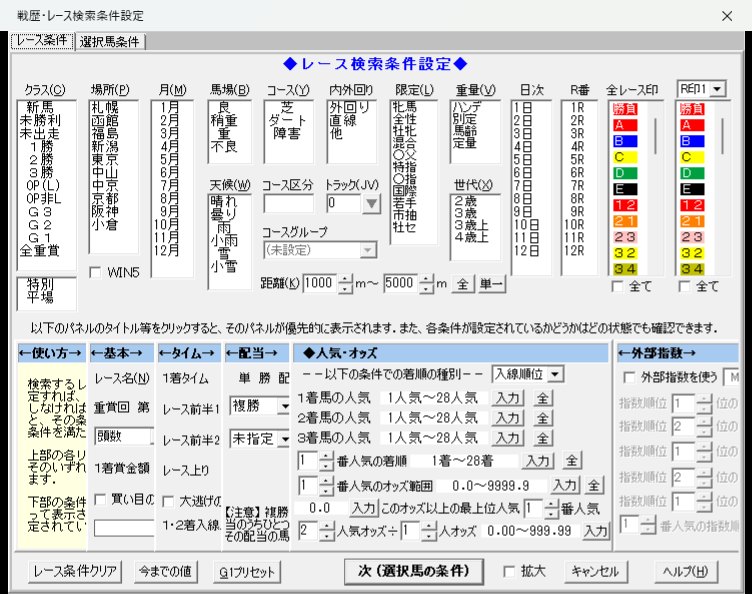This screenshot has height=594, width=752.
Task: Toggle 大逃げ checkbox in タイム panel
Action: (x=168, y=501)
